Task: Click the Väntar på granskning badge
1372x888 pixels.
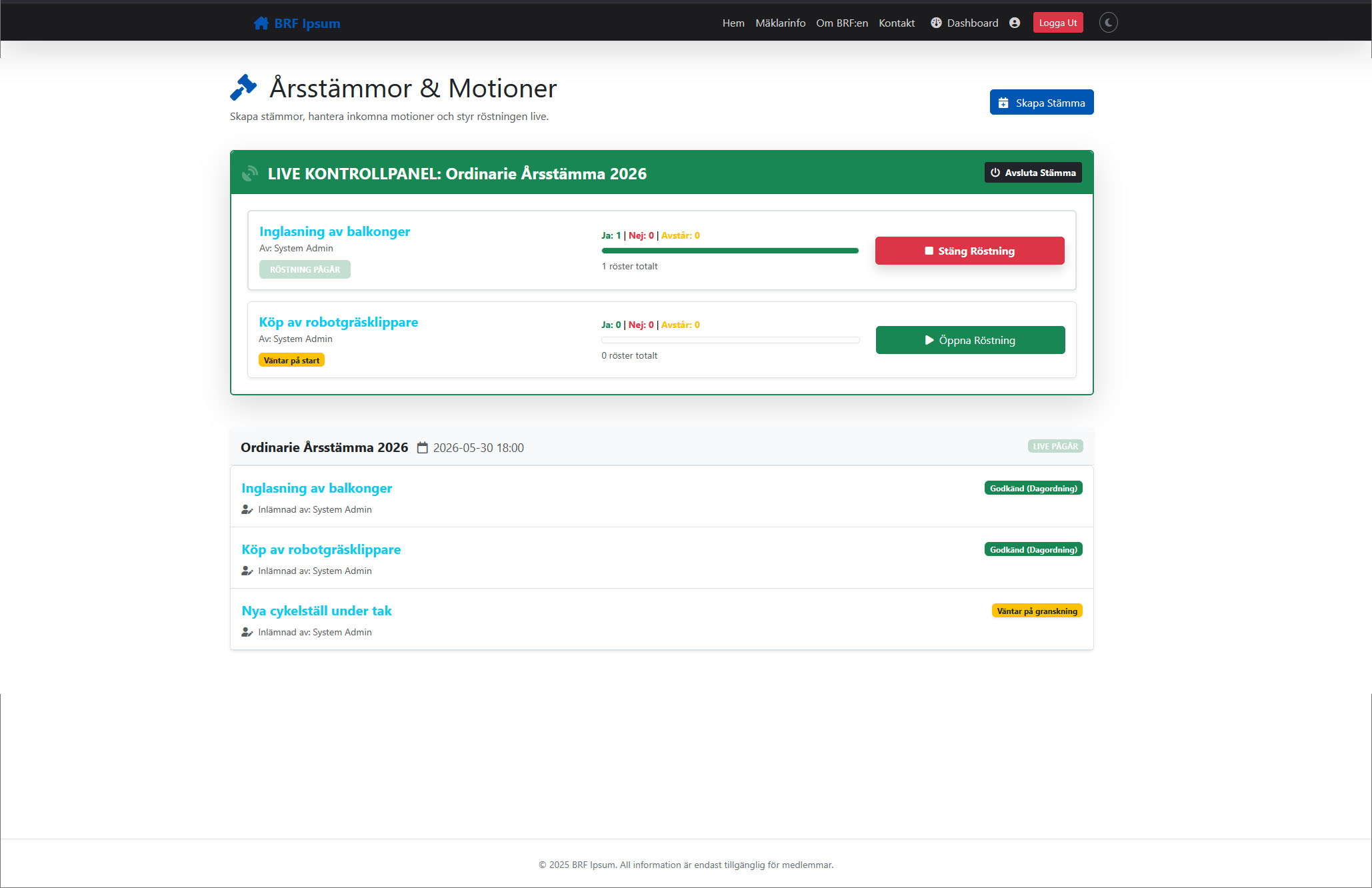Action: [x=1037, y=611]
